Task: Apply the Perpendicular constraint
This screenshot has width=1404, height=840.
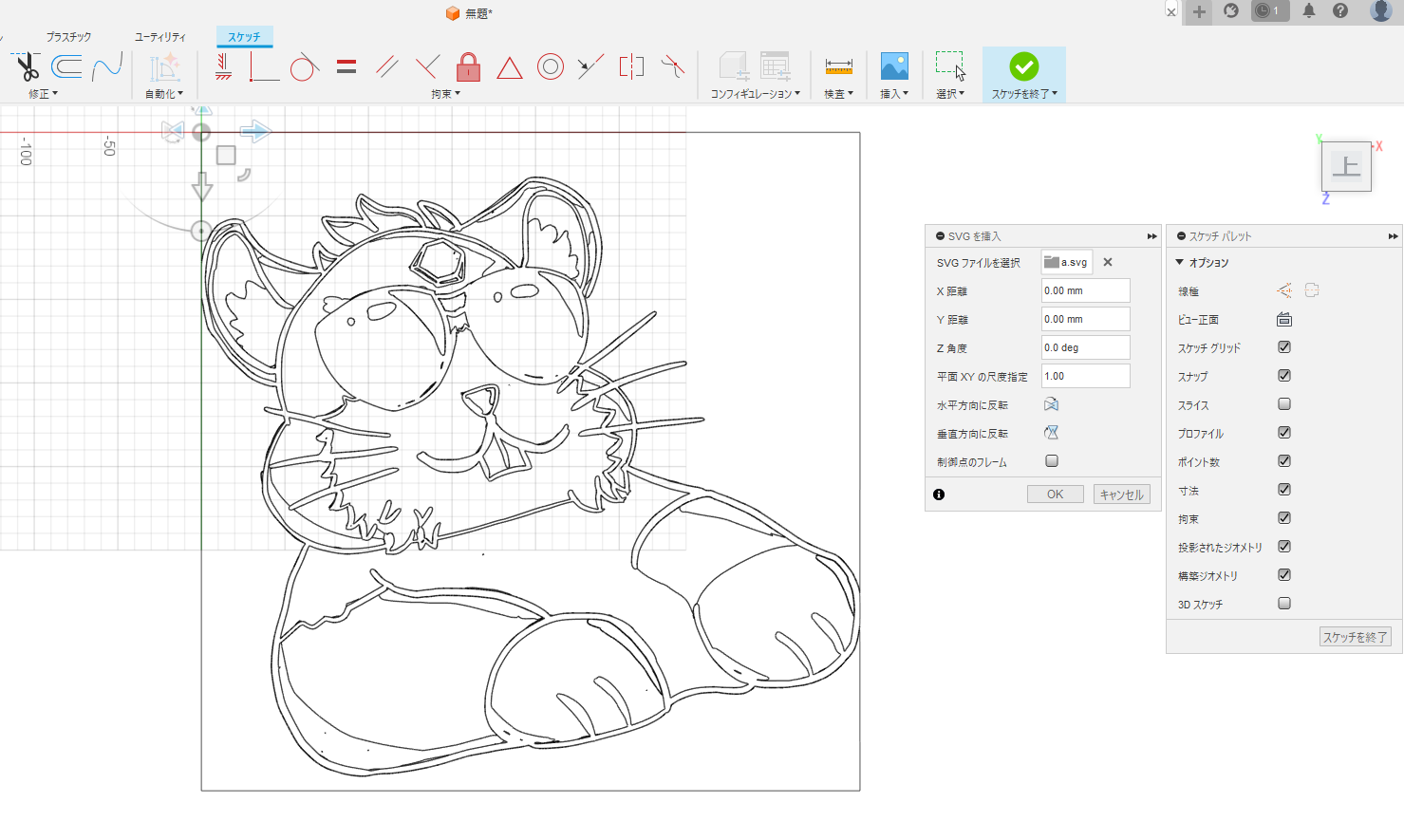Action: click(x=428, y=66)
